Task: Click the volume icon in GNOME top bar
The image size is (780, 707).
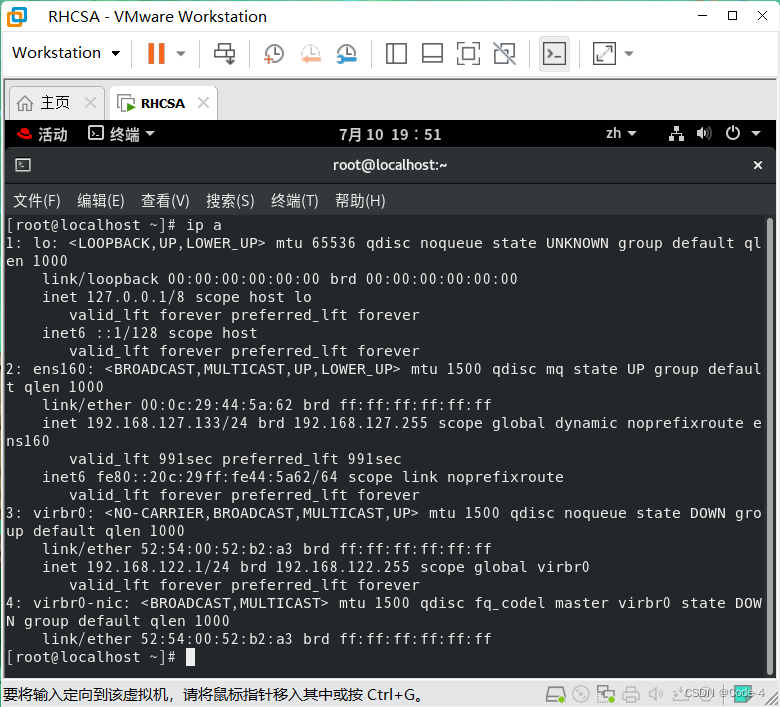Action: coord(704,133)
